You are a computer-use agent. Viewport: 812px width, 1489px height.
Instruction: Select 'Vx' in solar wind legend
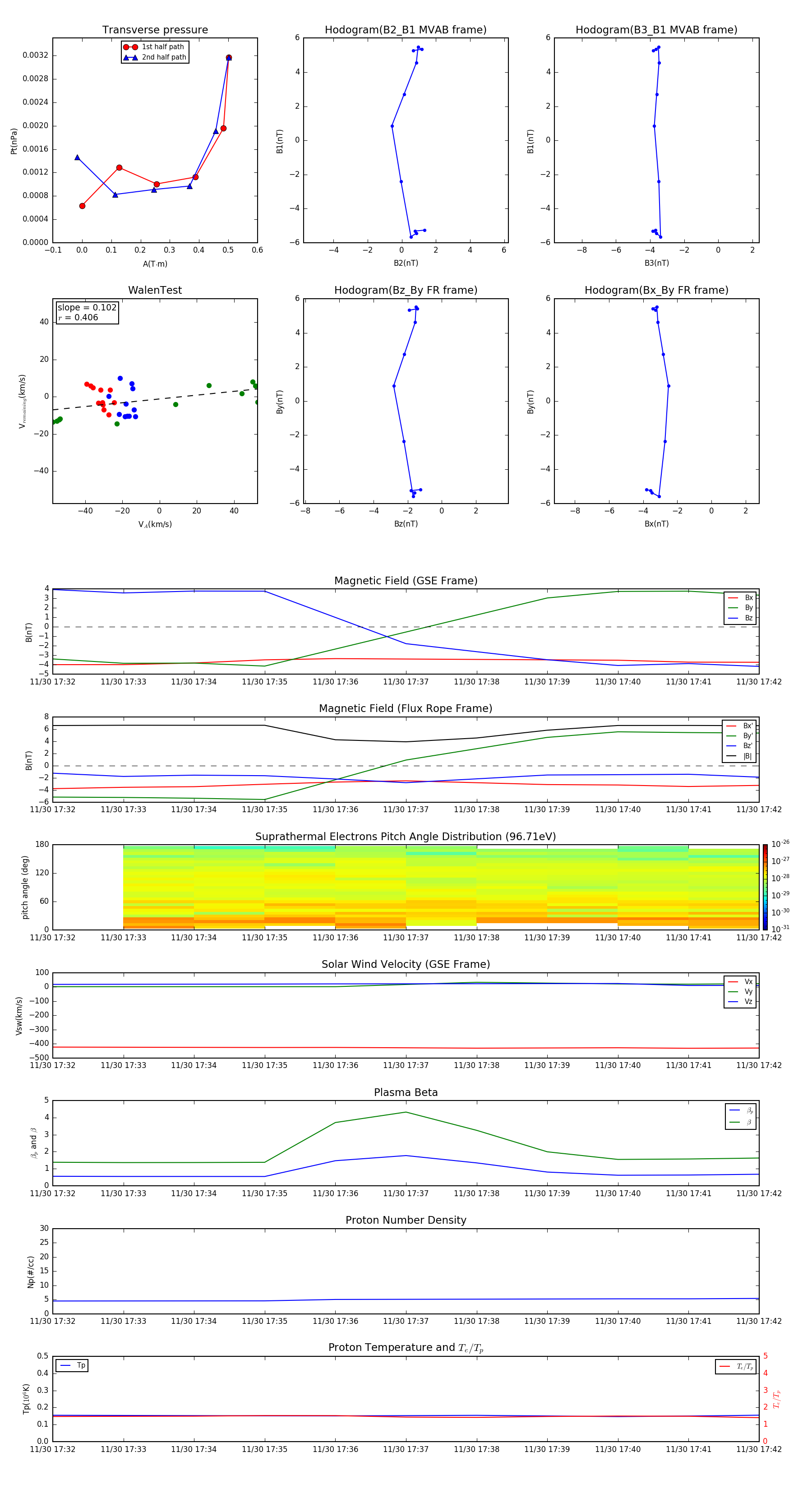pos(740,981)
